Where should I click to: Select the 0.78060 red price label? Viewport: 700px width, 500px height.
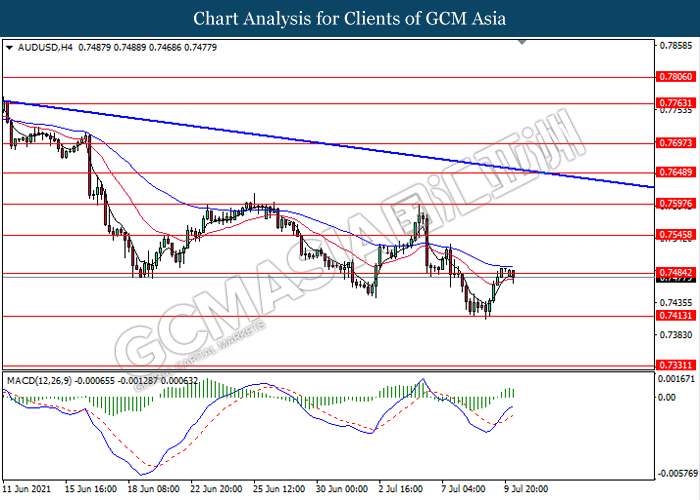point(676,77)
